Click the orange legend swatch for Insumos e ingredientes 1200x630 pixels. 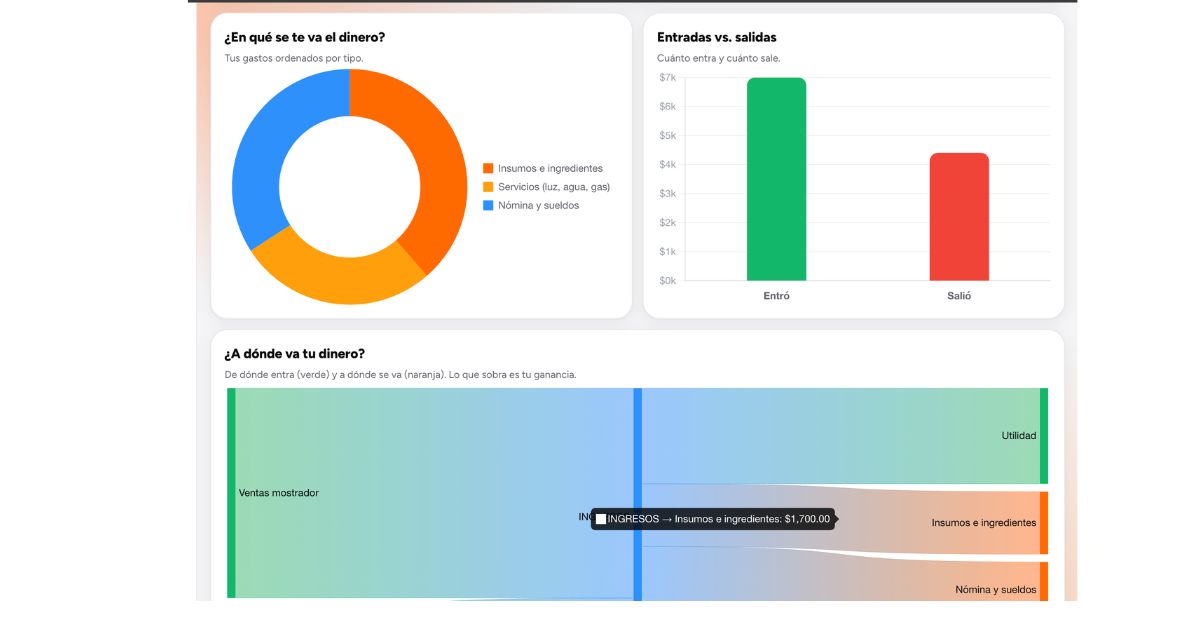[x=488, y=168]
